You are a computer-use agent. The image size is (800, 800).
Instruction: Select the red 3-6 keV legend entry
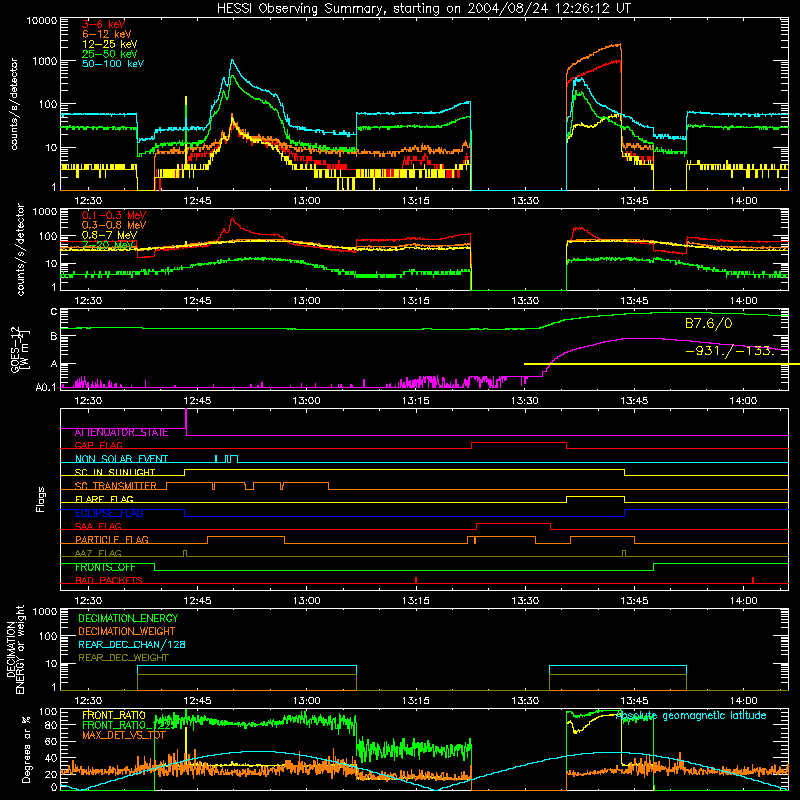click(104, 24)
